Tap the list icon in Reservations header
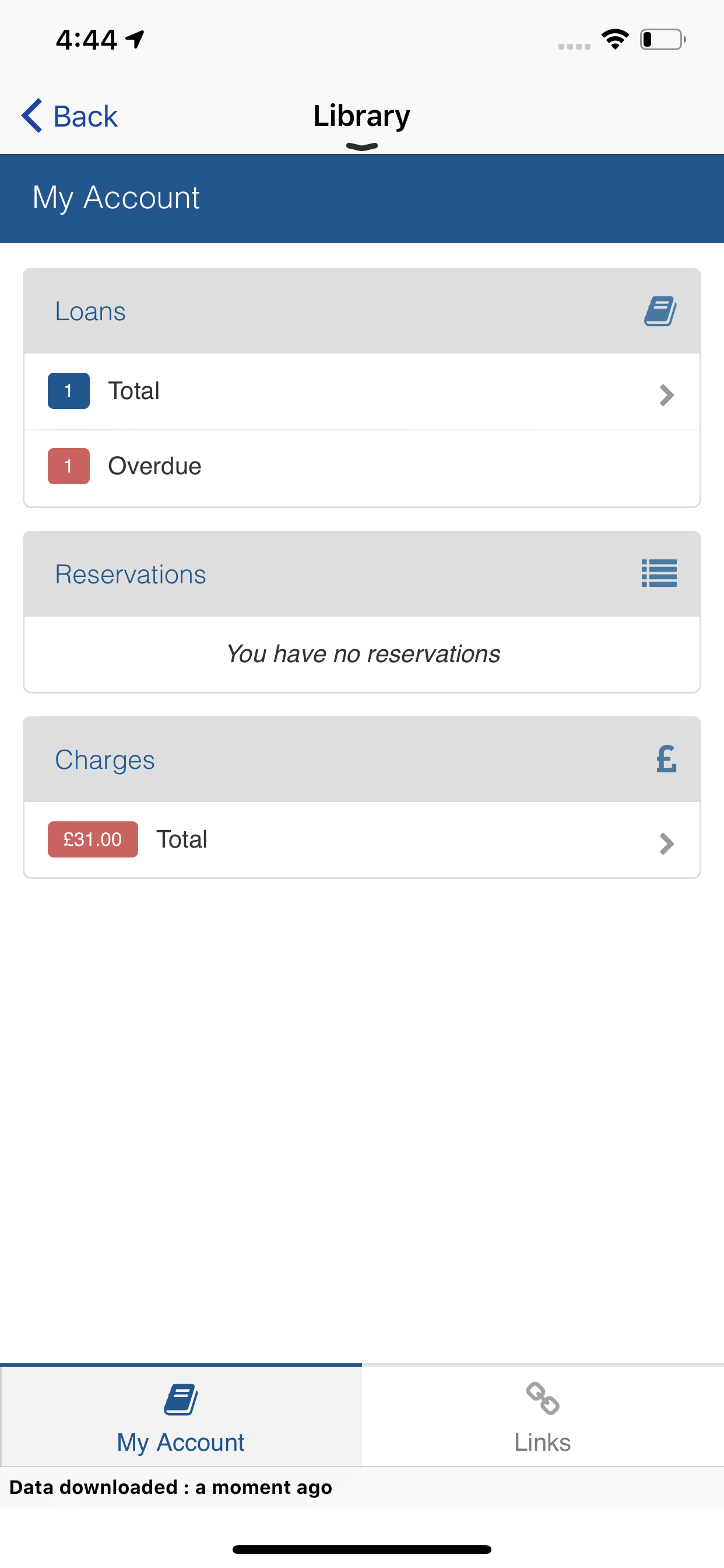Viewport: 724px width, 1568px height. [x=659, y=573]
